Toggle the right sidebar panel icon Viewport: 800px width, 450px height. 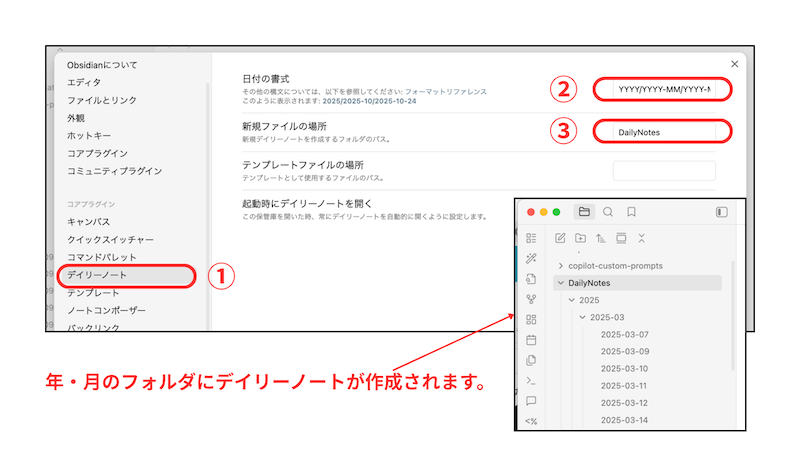click(x=722, y=212)
